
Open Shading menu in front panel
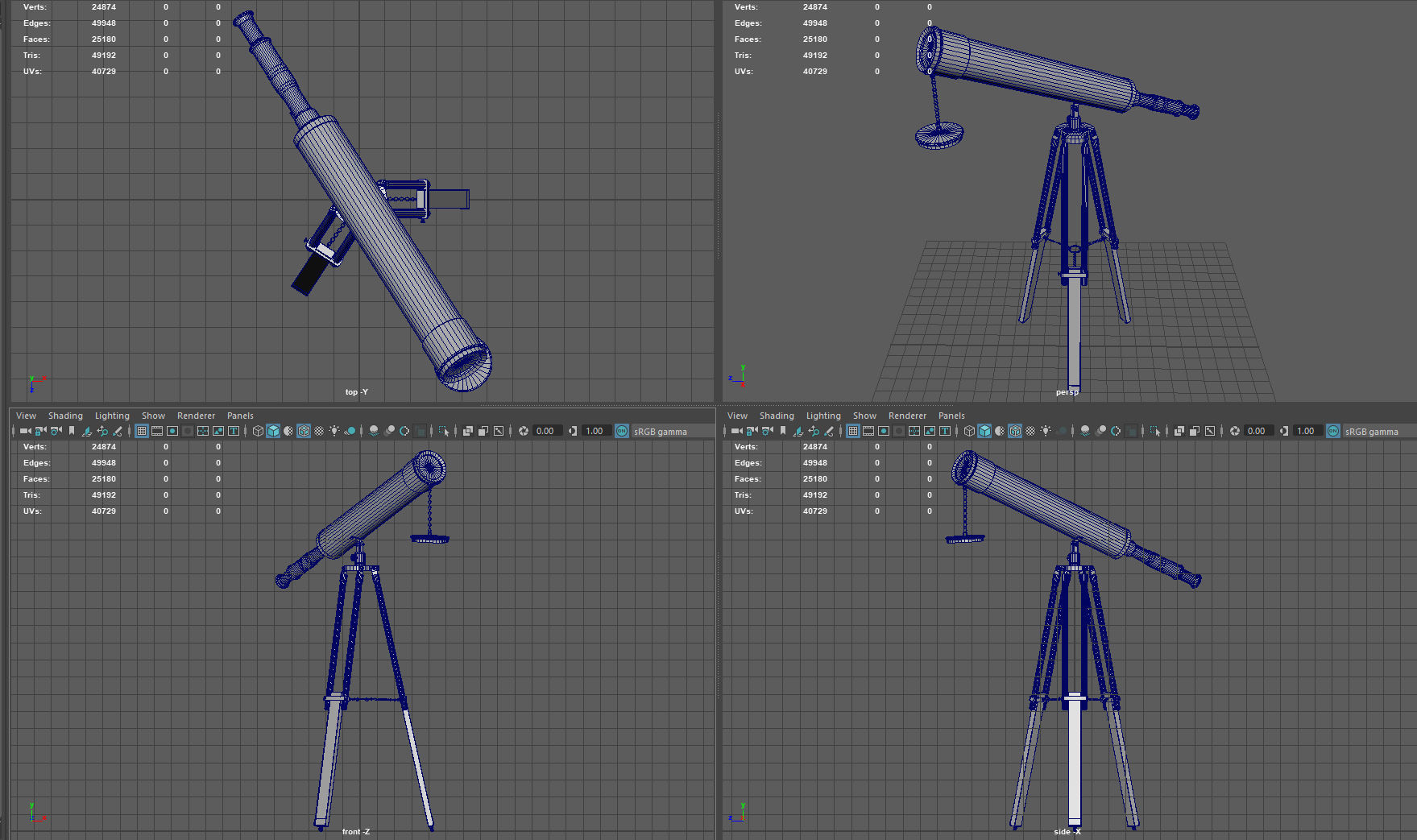[x=65, y=416]
